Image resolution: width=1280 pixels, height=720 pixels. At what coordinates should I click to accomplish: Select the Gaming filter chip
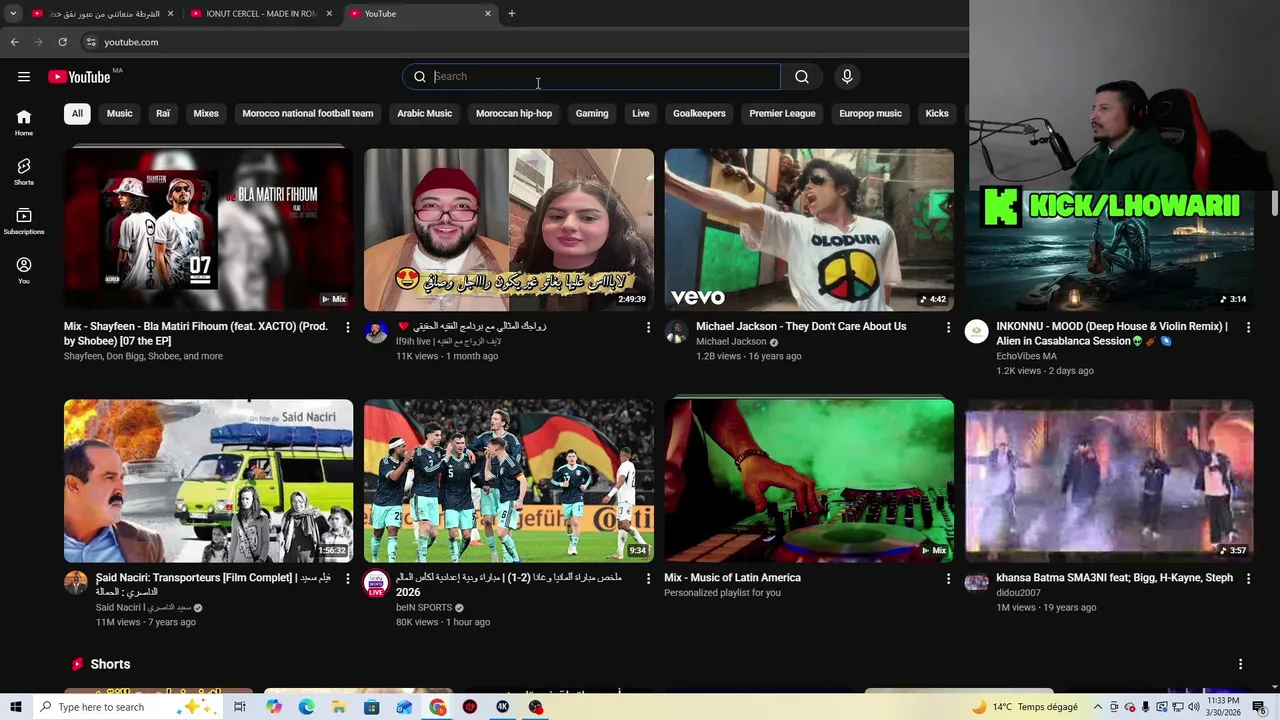click(x=592, y=113)
